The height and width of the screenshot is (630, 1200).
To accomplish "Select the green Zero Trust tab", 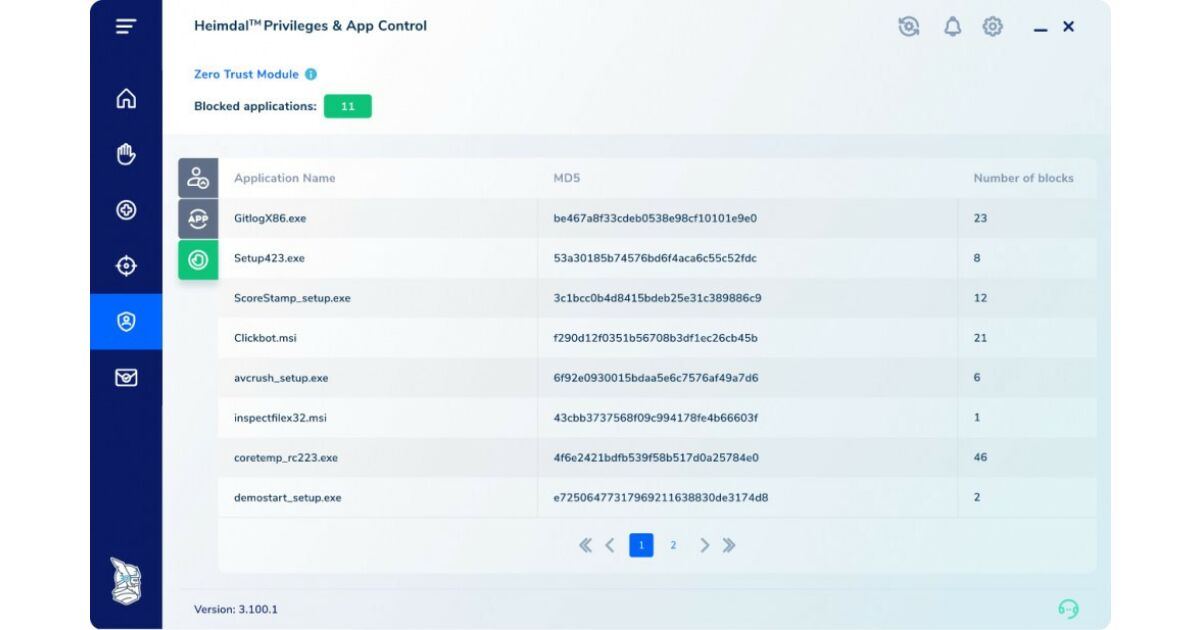I will [198, 259].
